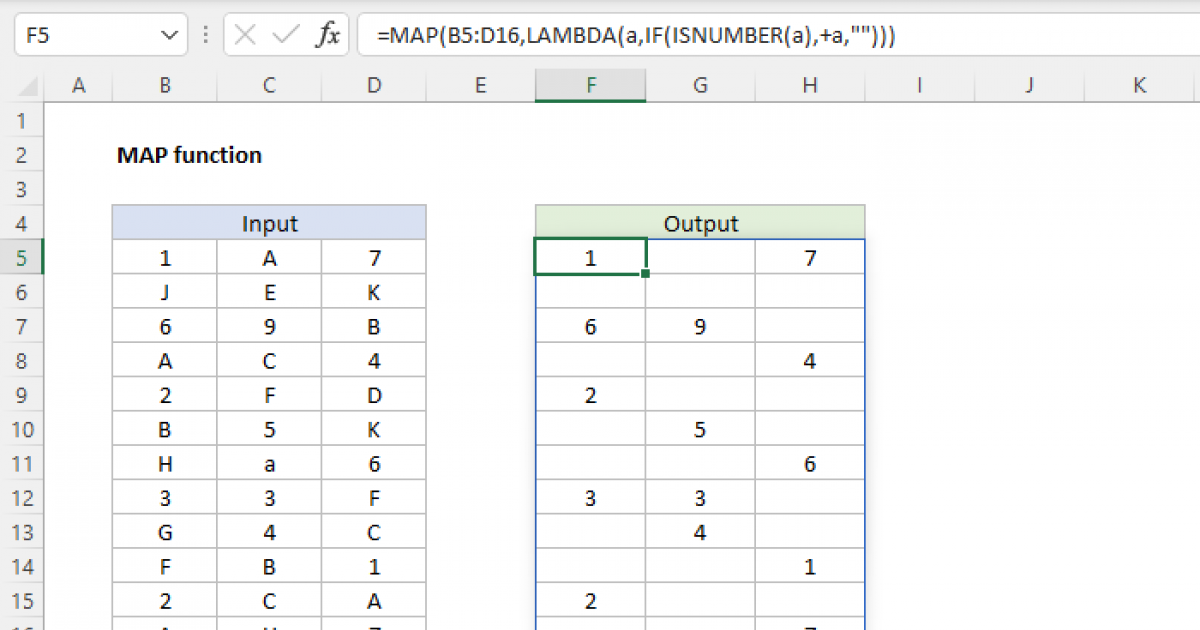Click the Insert Function fx icon
Viewport: 1200px width, 630px height.
click(327, 36)
